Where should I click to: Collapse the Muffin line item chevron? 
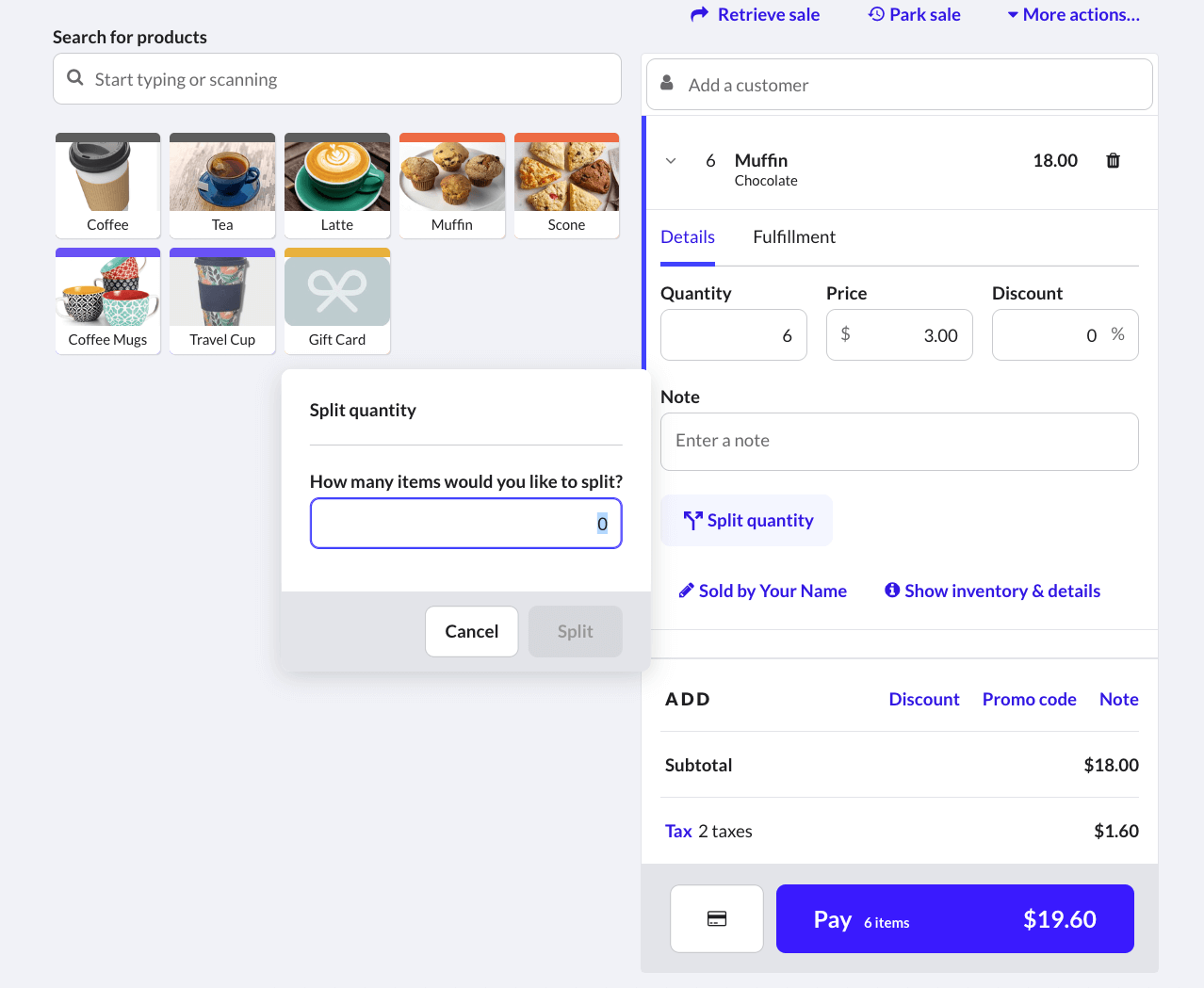tap(671, 161)
